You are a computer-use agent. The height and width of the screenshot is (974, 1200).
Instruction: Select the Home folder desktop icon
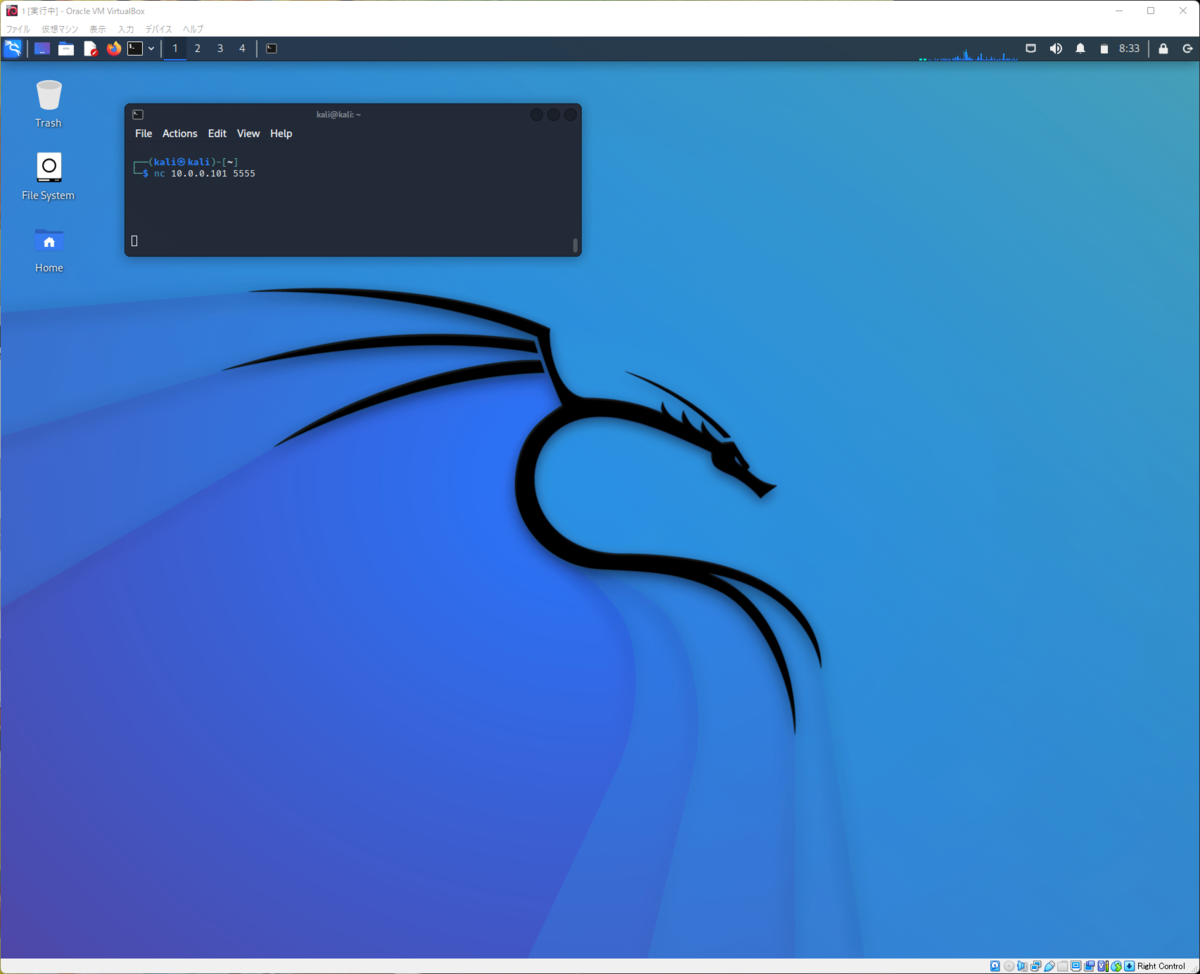(49, 249)
